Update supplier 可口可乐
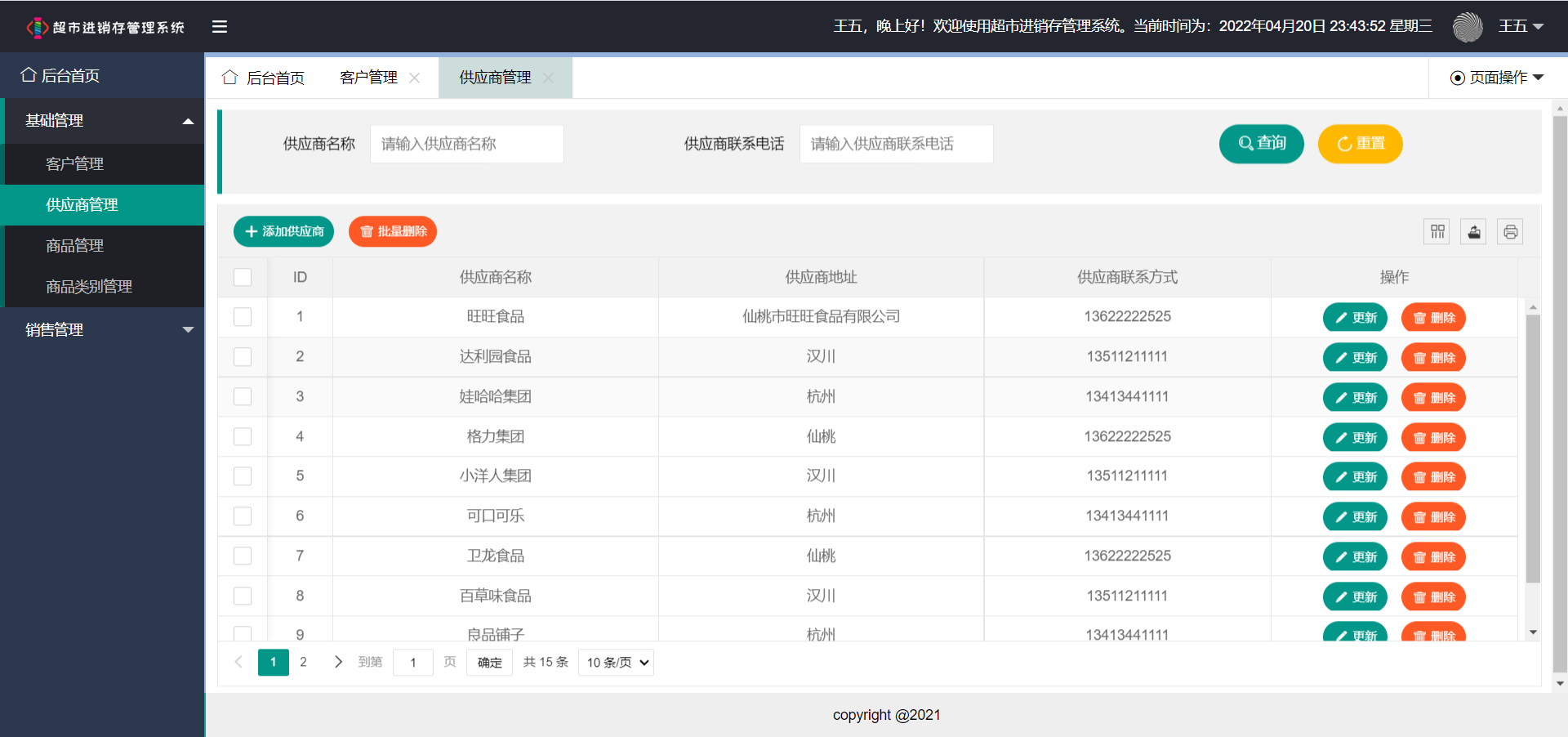This screenshot has width=1568, height=737. coord(1355,517)
